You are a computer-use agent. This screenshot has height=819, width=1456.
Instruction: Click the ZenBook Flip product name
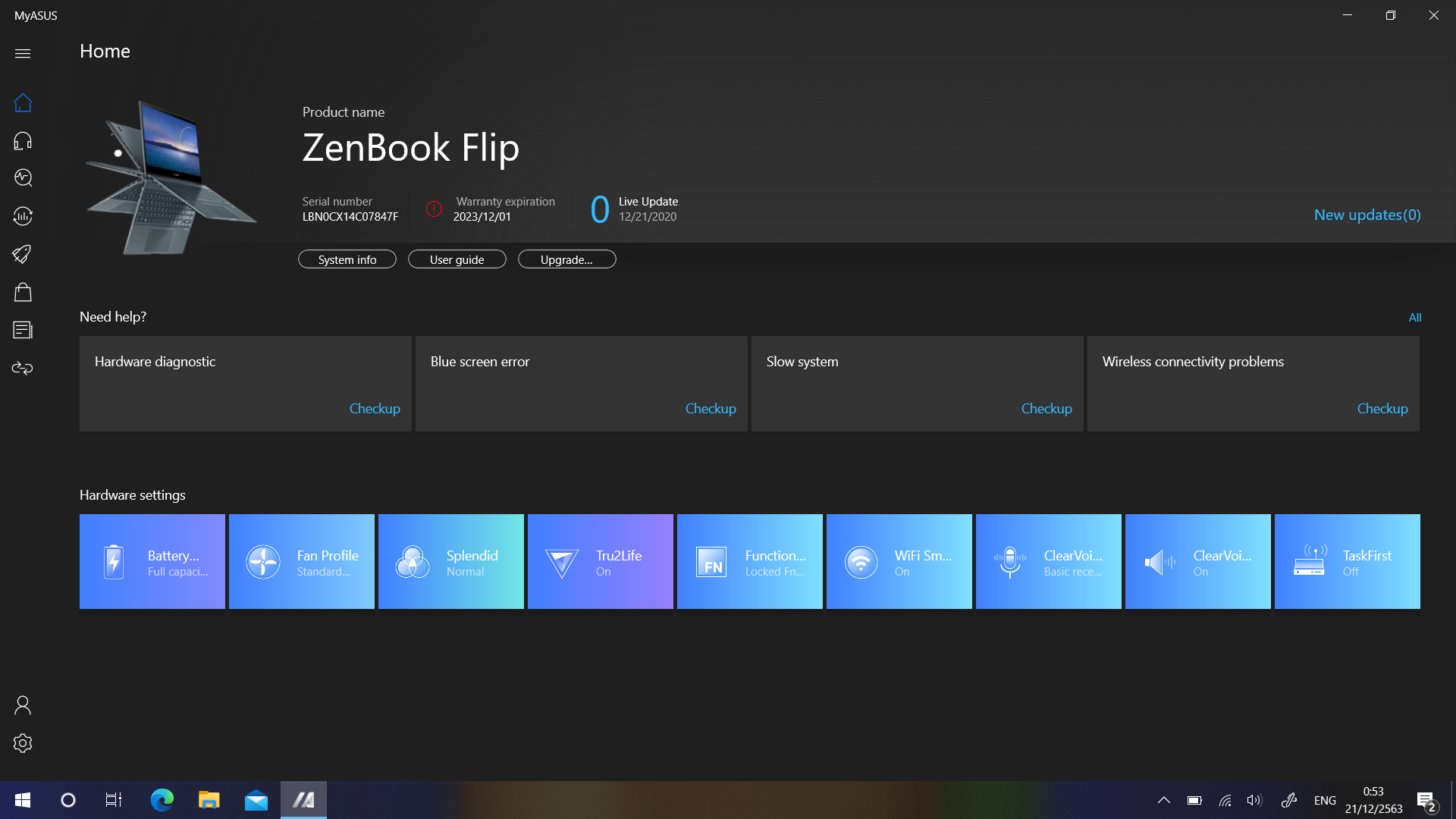click(x=411, y=147)
